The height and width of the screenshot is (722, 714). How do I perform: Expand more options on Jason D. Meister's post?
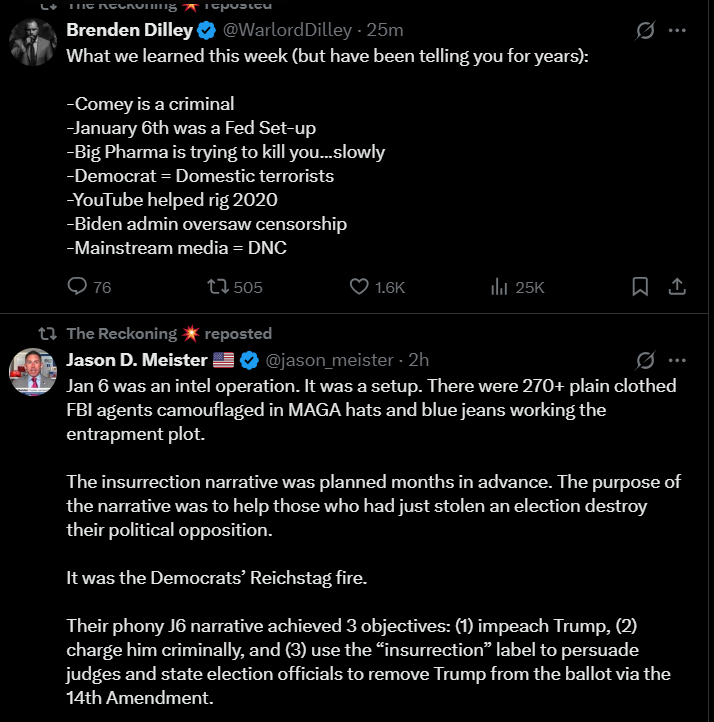pos(677,360)
